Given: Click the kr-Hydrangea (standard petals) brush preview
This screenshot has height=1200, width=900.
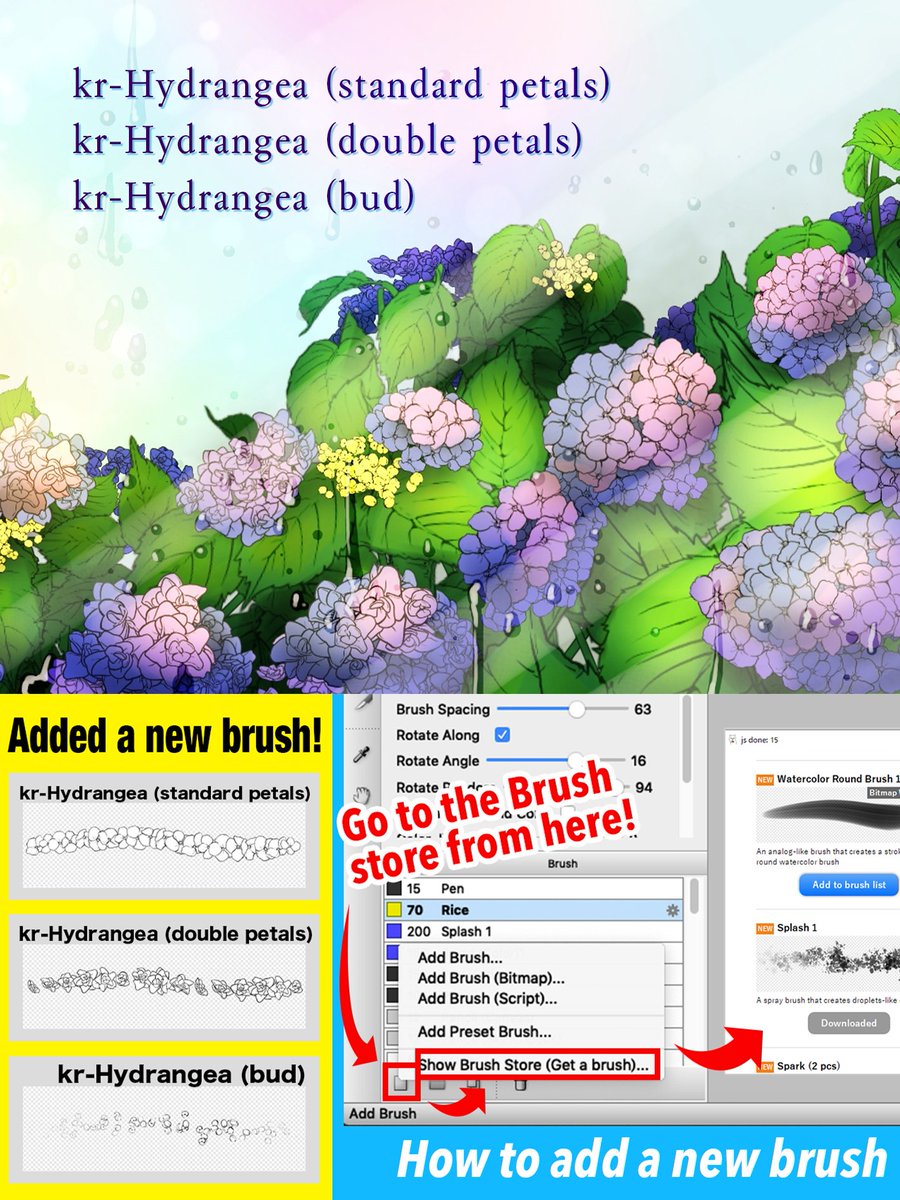Looking at the screenshot, I should pyautogui.click(x=162, y=845).
